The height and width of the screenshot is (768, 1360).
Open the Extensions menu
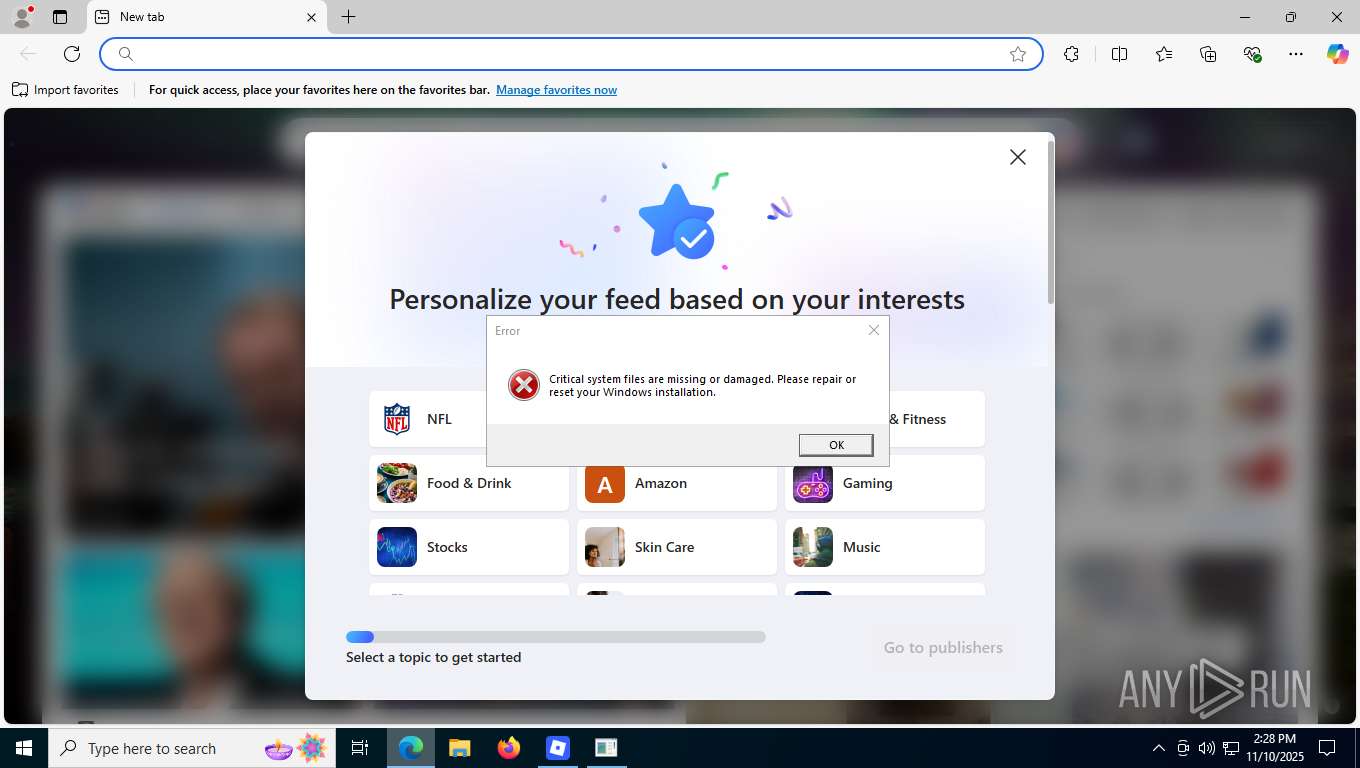pos(1071,54)
